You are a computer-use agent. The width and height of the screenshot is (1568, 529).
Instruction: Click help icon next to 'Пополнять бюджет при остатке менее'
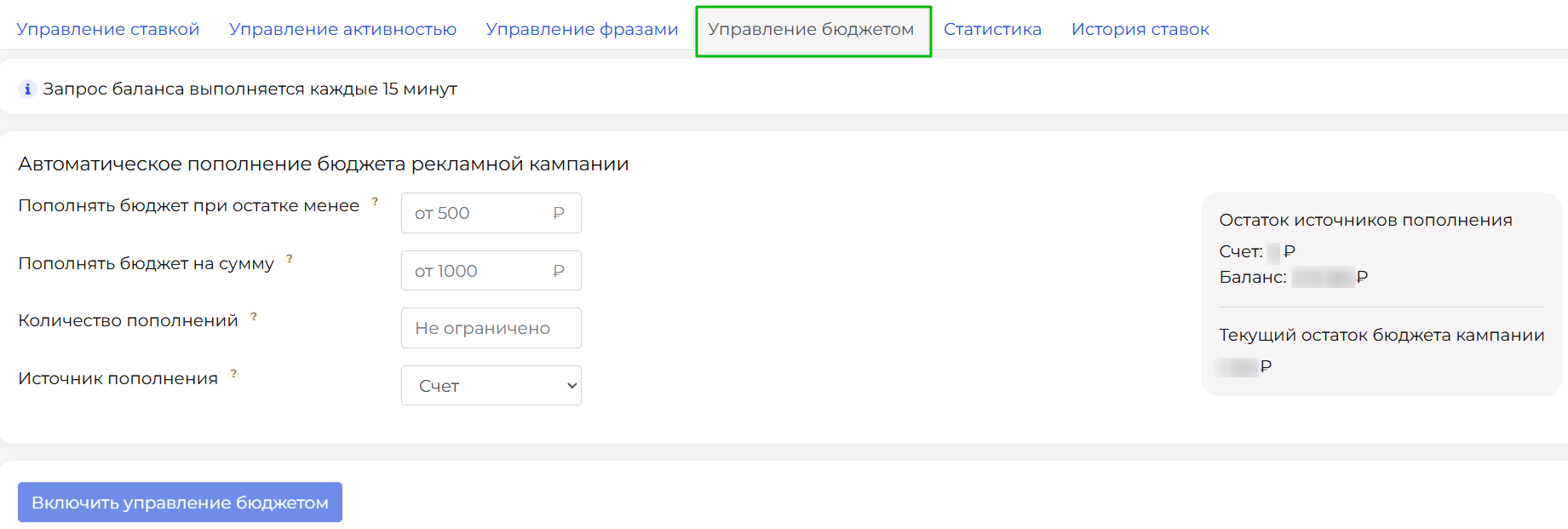[x=375, y=202]
